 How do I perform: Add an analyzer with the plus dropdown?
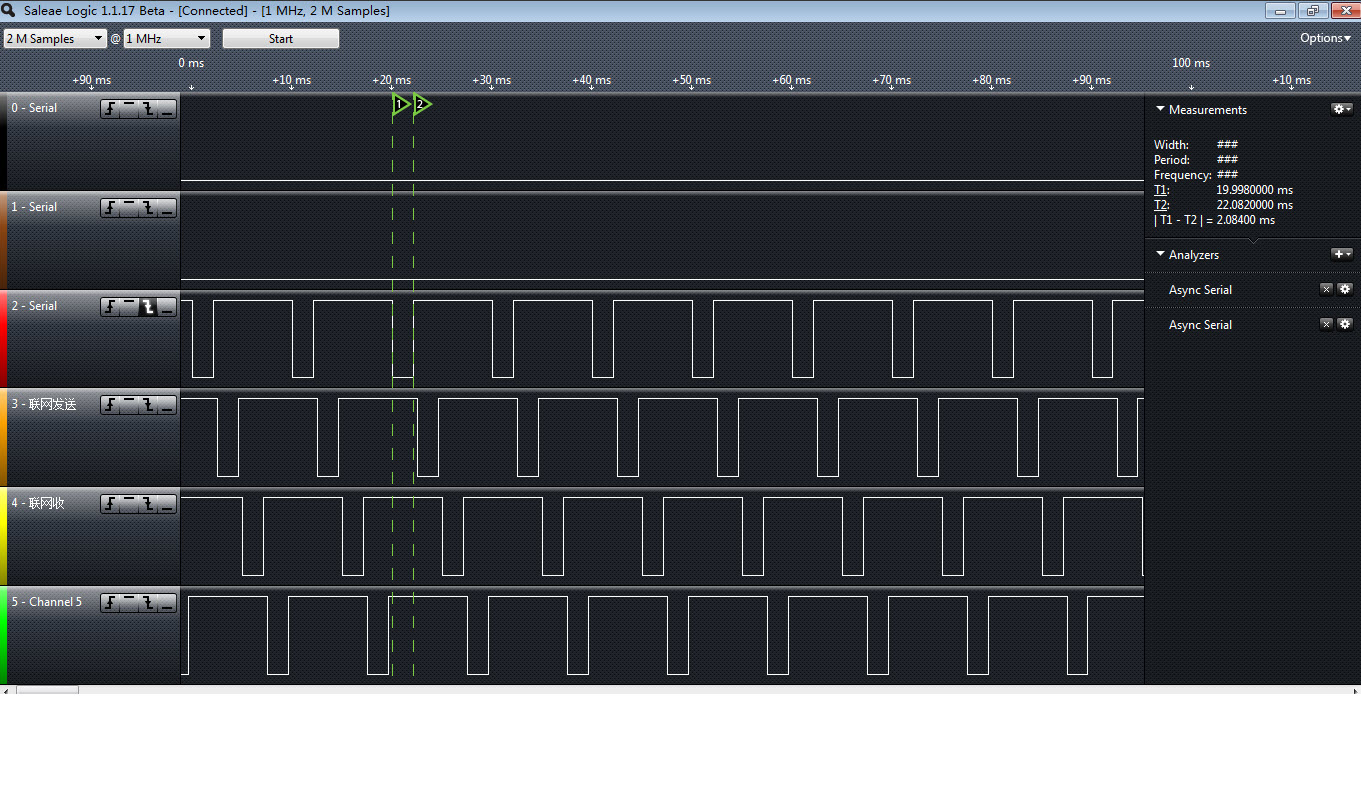pyautogui.click(x=1342, y=254)
